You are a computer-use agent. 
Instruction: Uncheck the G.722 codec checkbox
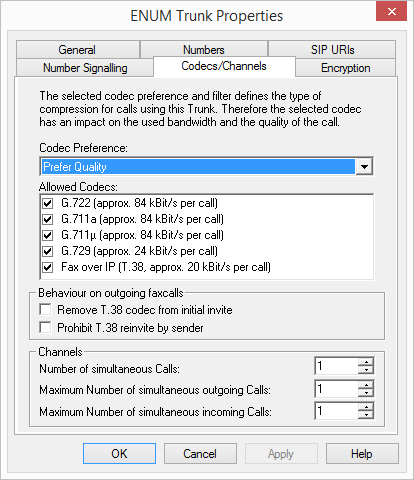tap(48, 203)
